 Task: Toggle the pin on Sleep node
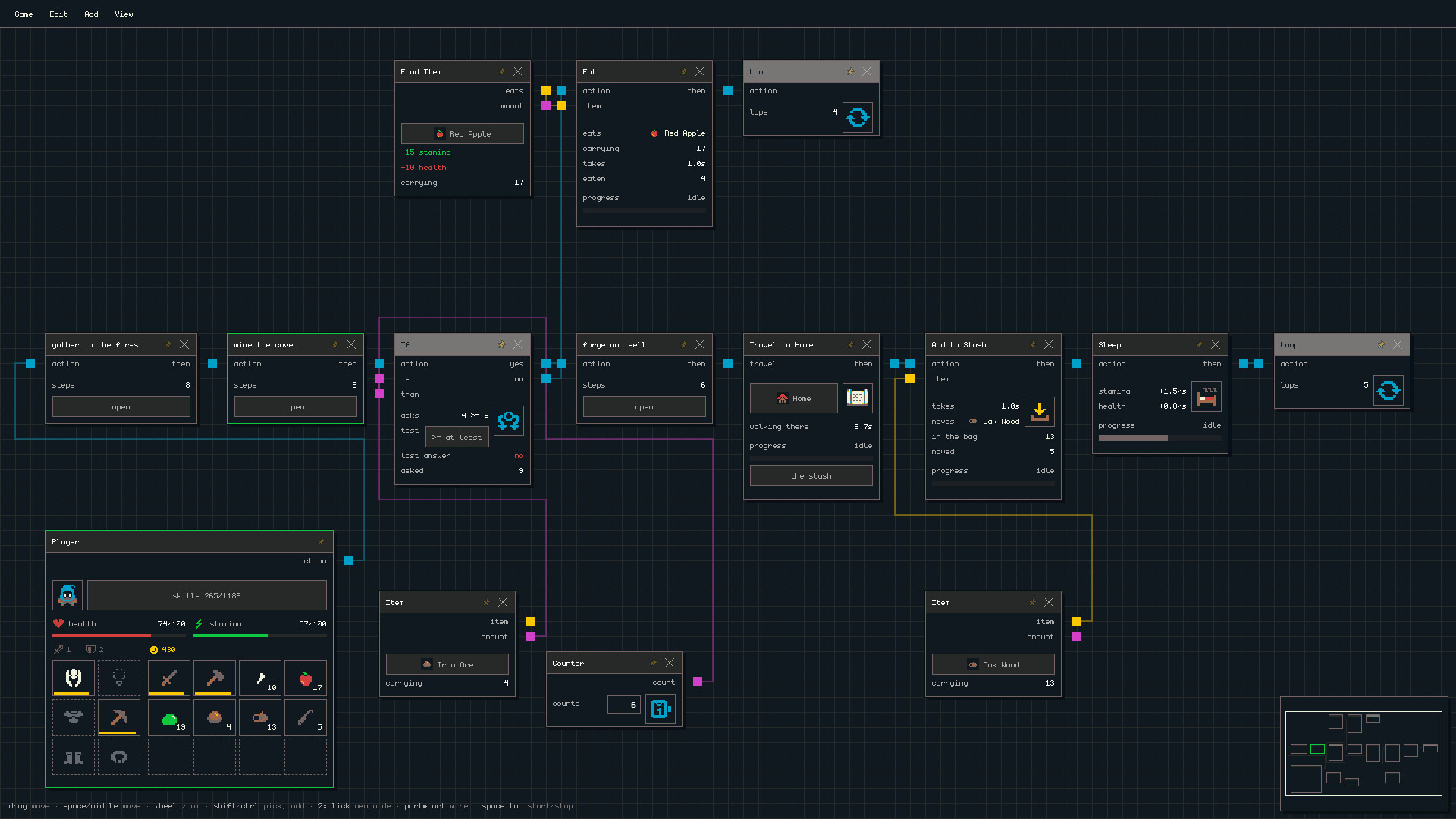[x=1199, y=344]
